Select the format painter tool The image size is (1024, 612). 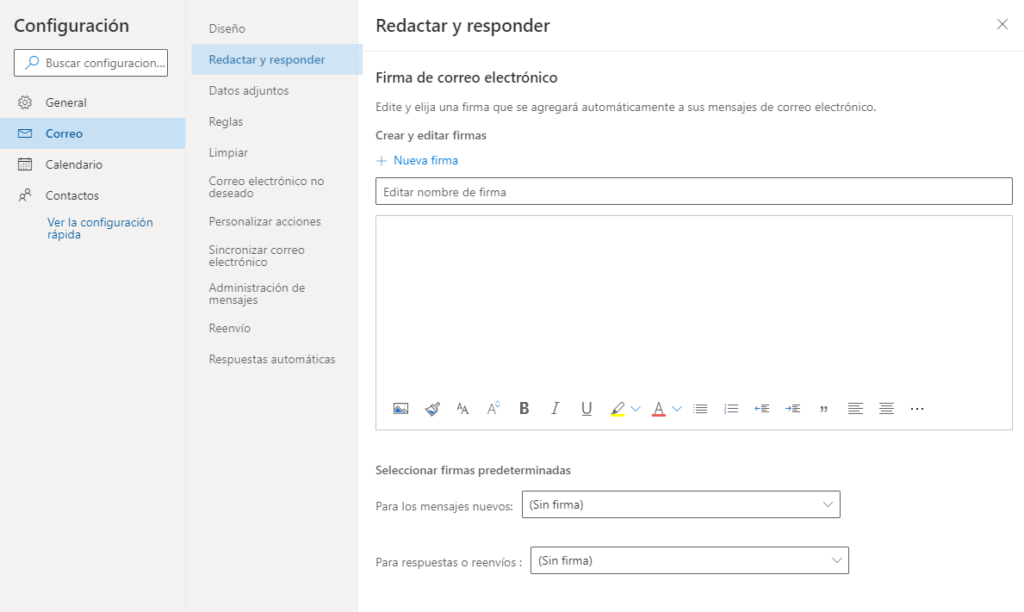[432, 408]
